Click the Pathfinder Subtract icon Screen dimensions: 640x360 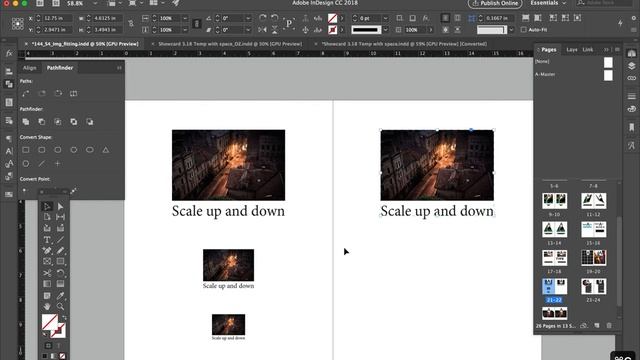tap(42, 122)
